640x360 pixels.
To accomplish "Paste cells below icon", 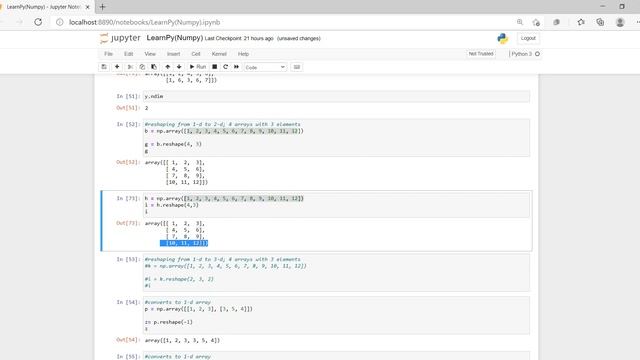I will pos(154,67).
